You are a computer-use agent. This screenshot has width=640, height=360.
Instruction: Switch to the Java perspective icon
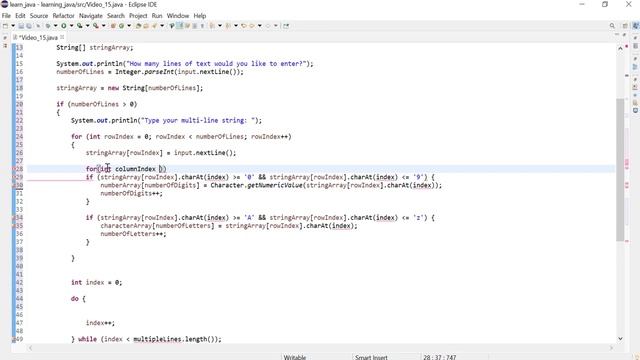636,26
